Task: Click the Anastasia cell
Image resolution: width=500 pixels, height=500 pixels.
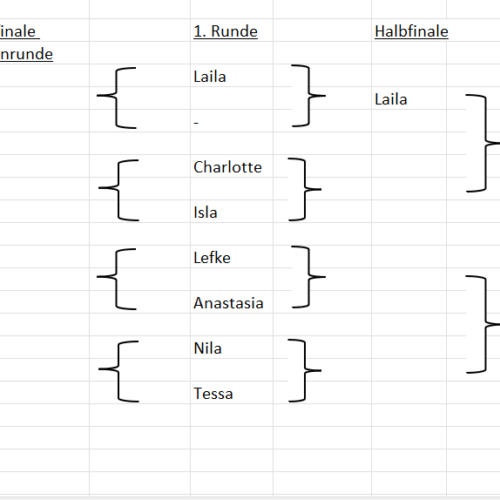Action: click(232, 302)
